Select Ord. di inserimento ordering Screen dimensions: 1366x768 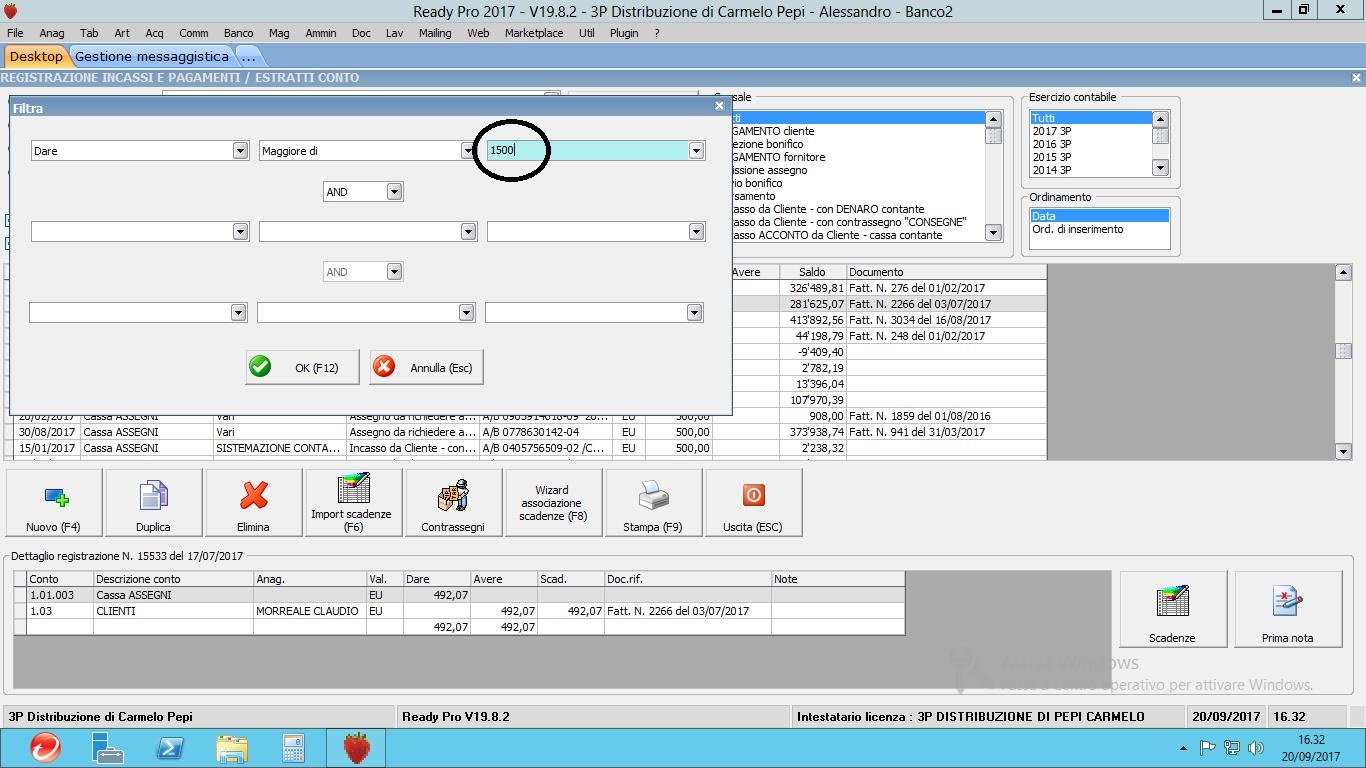coord(1099,229)
